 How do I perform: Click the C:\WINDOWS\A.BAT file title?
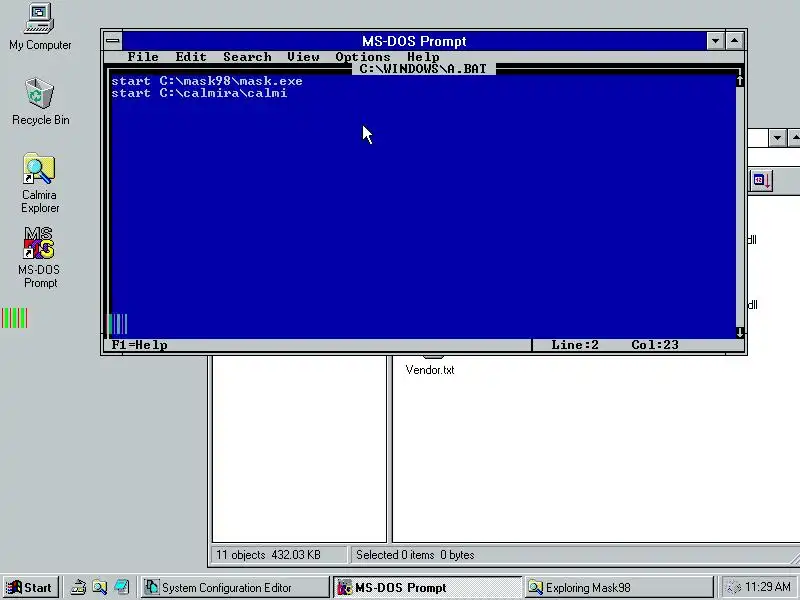click(x=423, y=69)
